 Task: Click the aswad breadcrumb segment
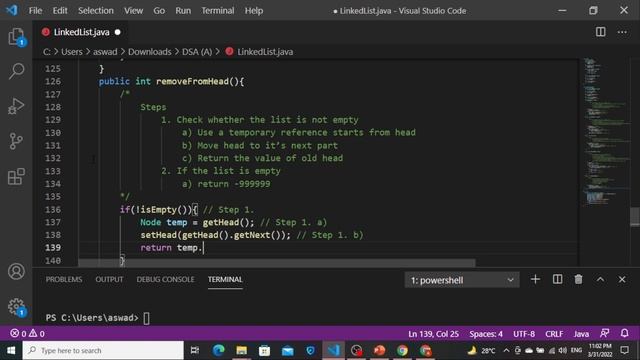tap(105, 52)
